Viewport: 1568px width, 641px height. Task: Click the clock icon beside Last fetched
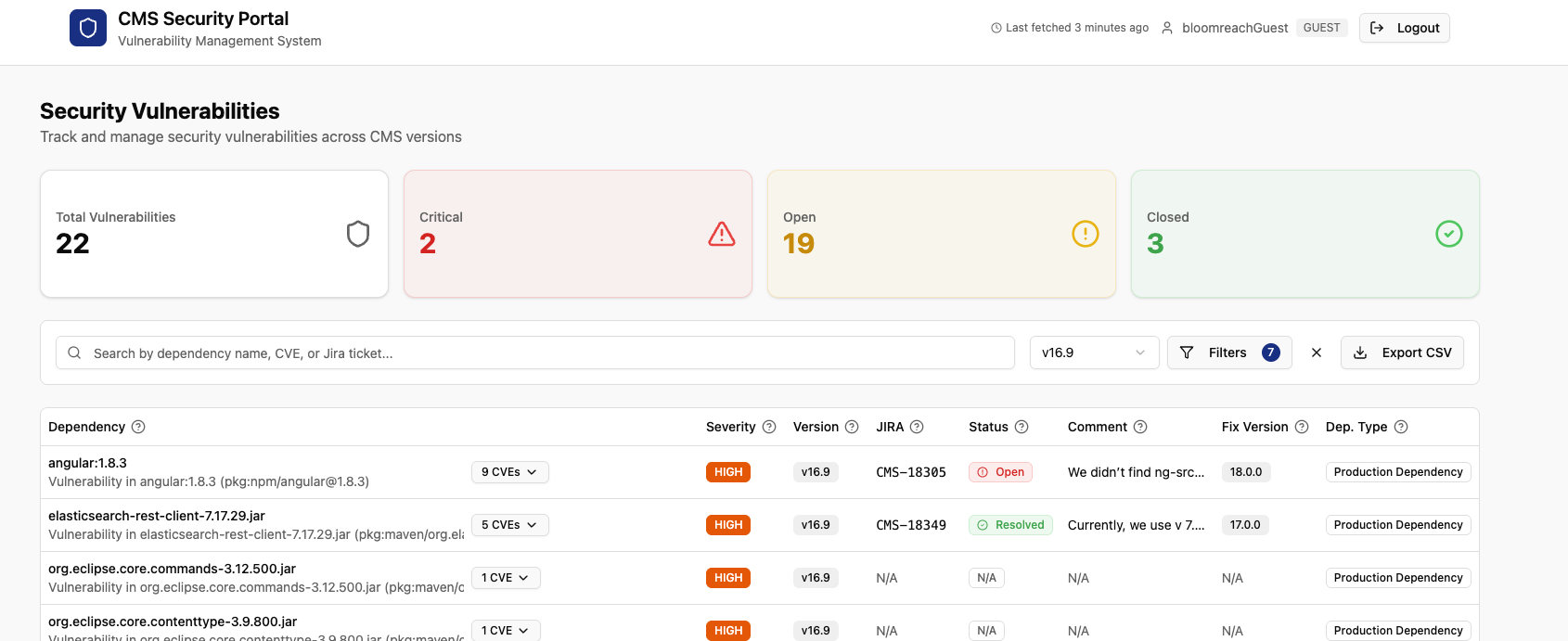tap(996, 28)
